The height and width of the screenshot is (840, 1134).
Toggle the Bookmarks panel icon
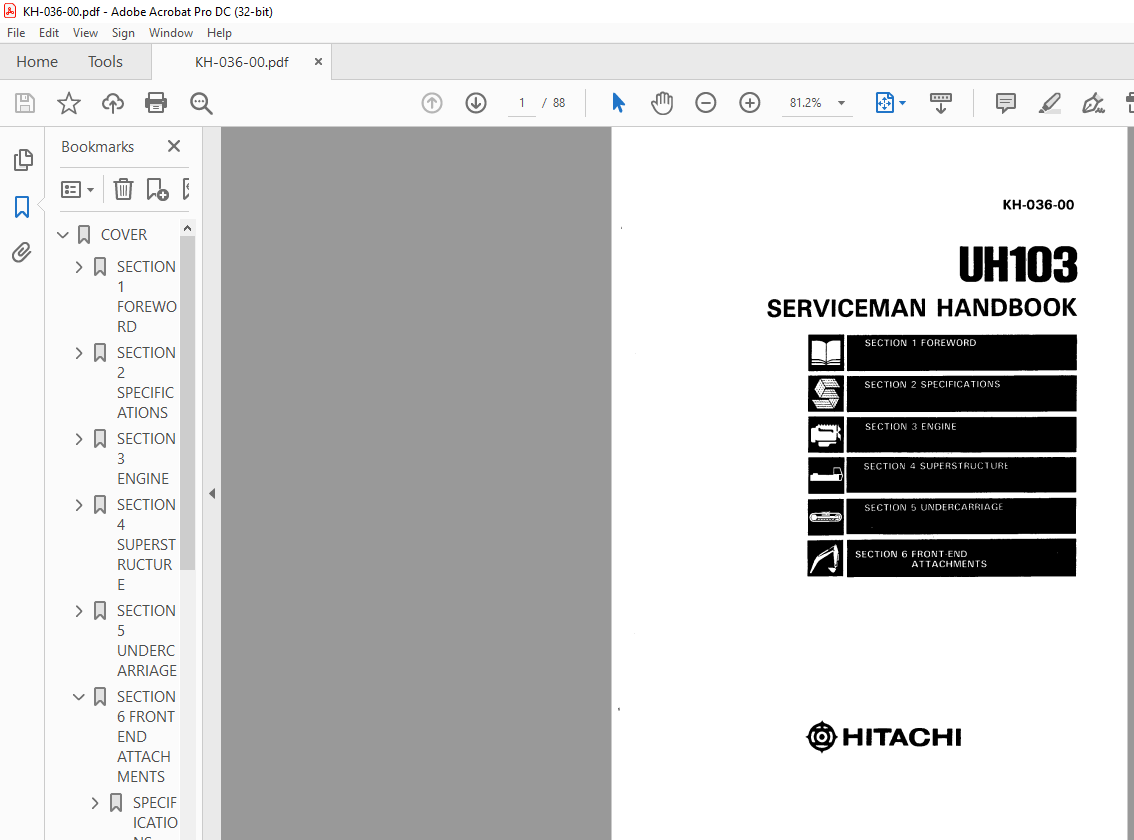[22, 207]
